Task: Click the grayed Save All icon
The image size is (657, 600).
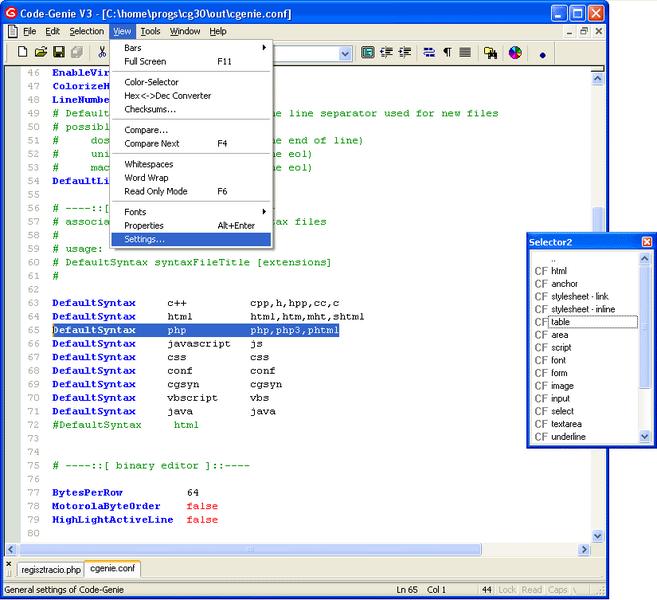Action: tap(77, 52)
